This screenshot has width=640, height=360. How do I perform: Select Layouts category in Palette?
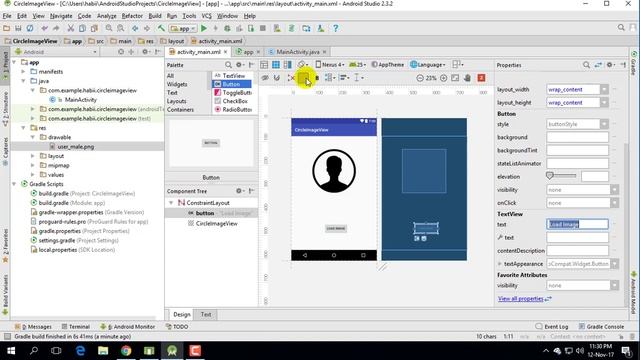pyautogui.click(x=176, y=101)
